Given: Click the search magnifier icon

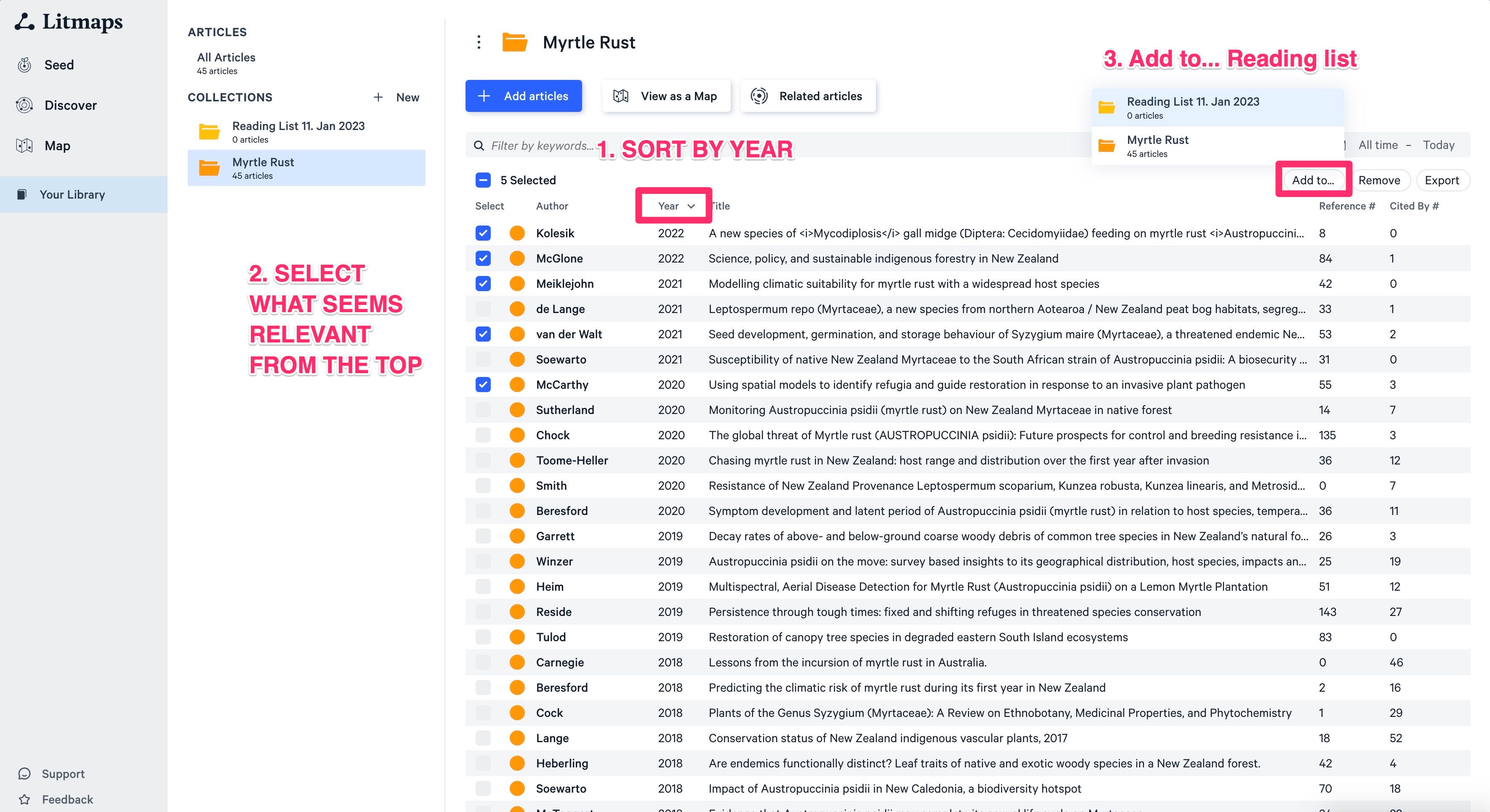Looking at the screenshot, I should (x=479, y=145).
